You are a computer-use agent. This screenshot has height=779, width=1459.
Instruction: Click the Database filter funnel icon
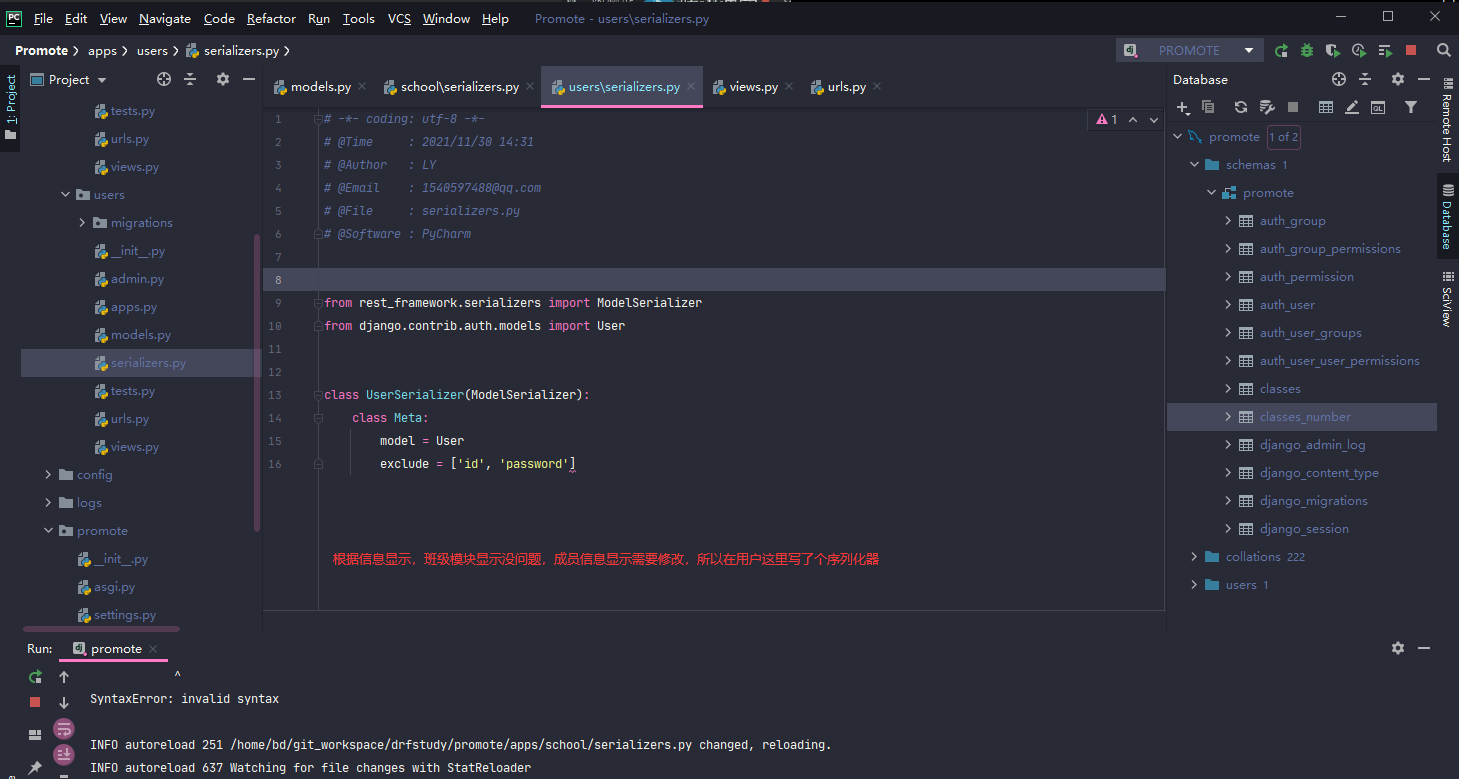point(1411,107)
